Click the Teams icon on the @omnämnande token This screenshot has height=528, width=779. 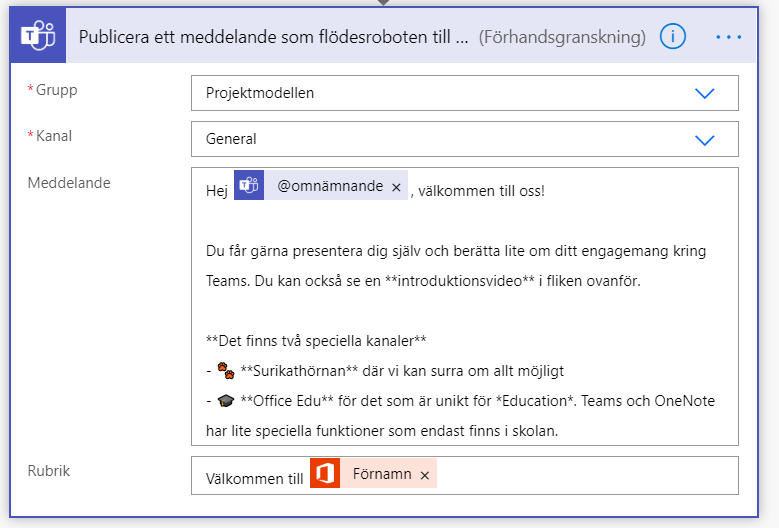(x=249, y=185)
